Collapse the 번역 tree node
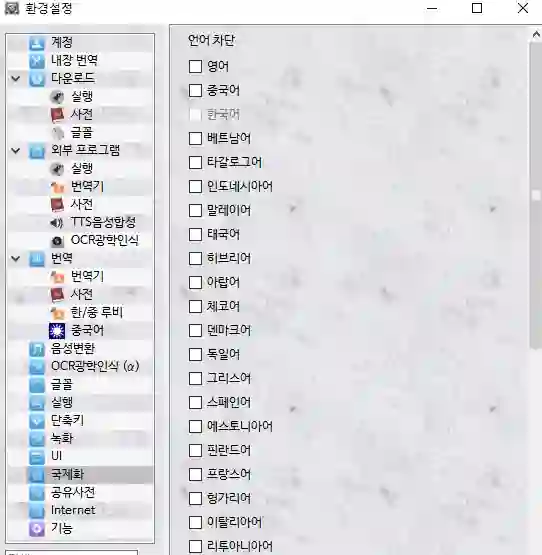 click(x=16, y=259)
